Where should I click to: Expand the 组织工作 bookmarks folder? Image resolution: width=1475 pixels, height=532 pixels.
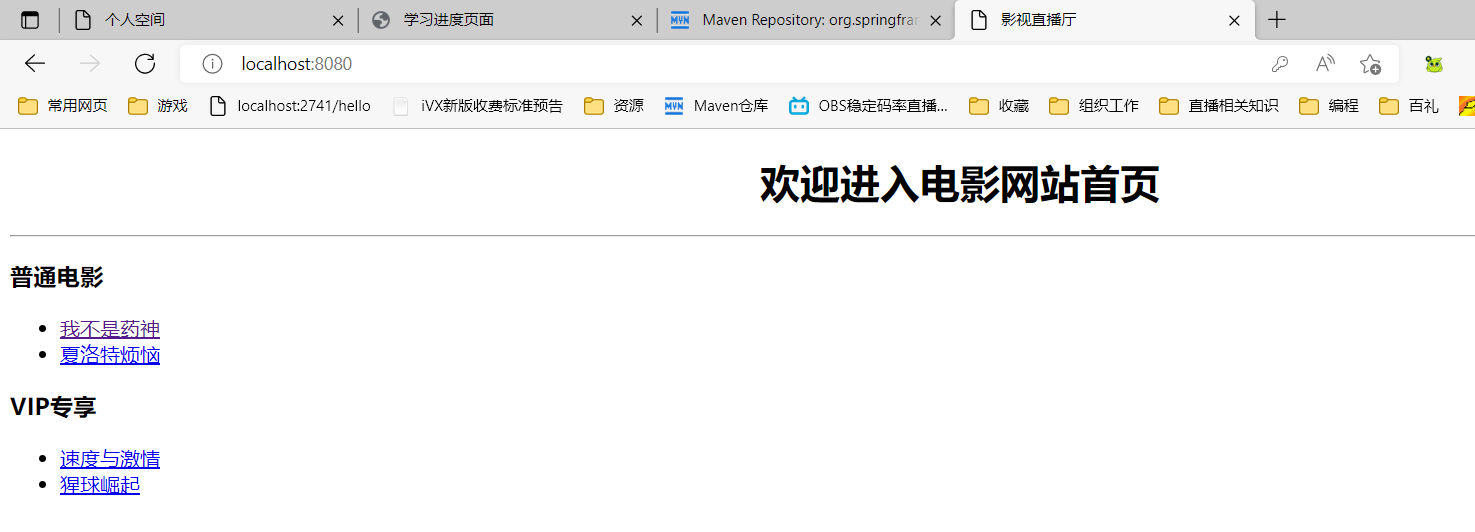click(x=1094, y=106)
